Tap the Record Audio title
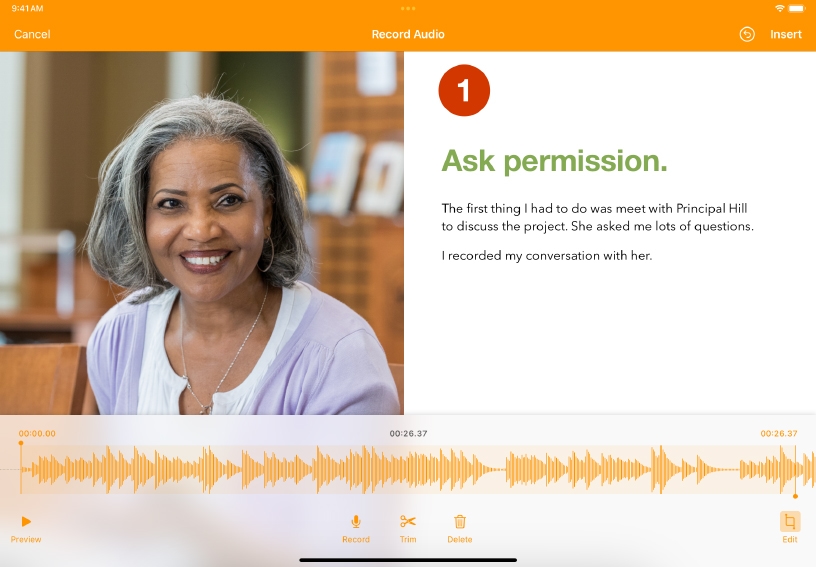Viewport: 816px width, 567px height. pos(408,34)
